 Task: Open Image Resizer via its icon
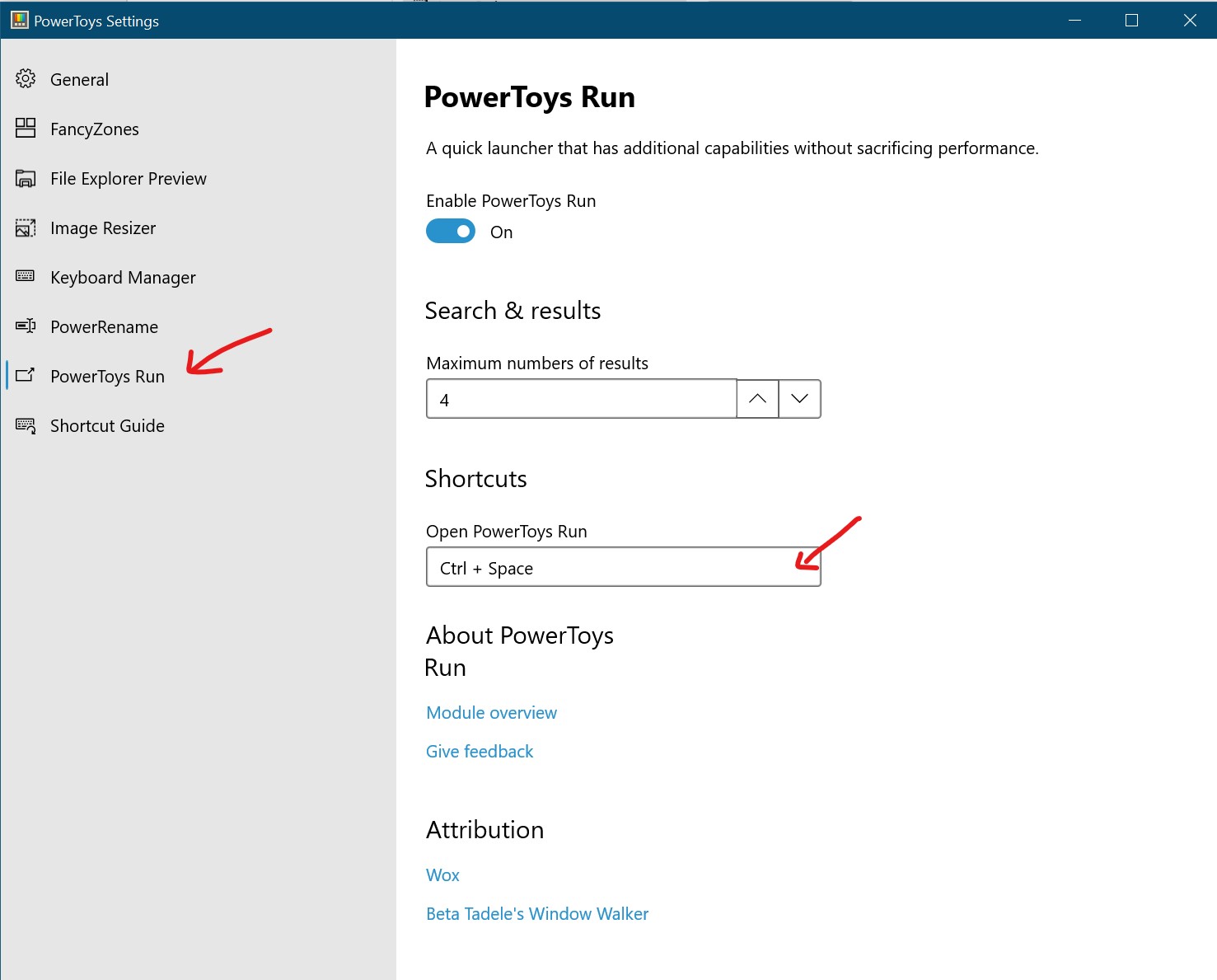coord(26,227)
